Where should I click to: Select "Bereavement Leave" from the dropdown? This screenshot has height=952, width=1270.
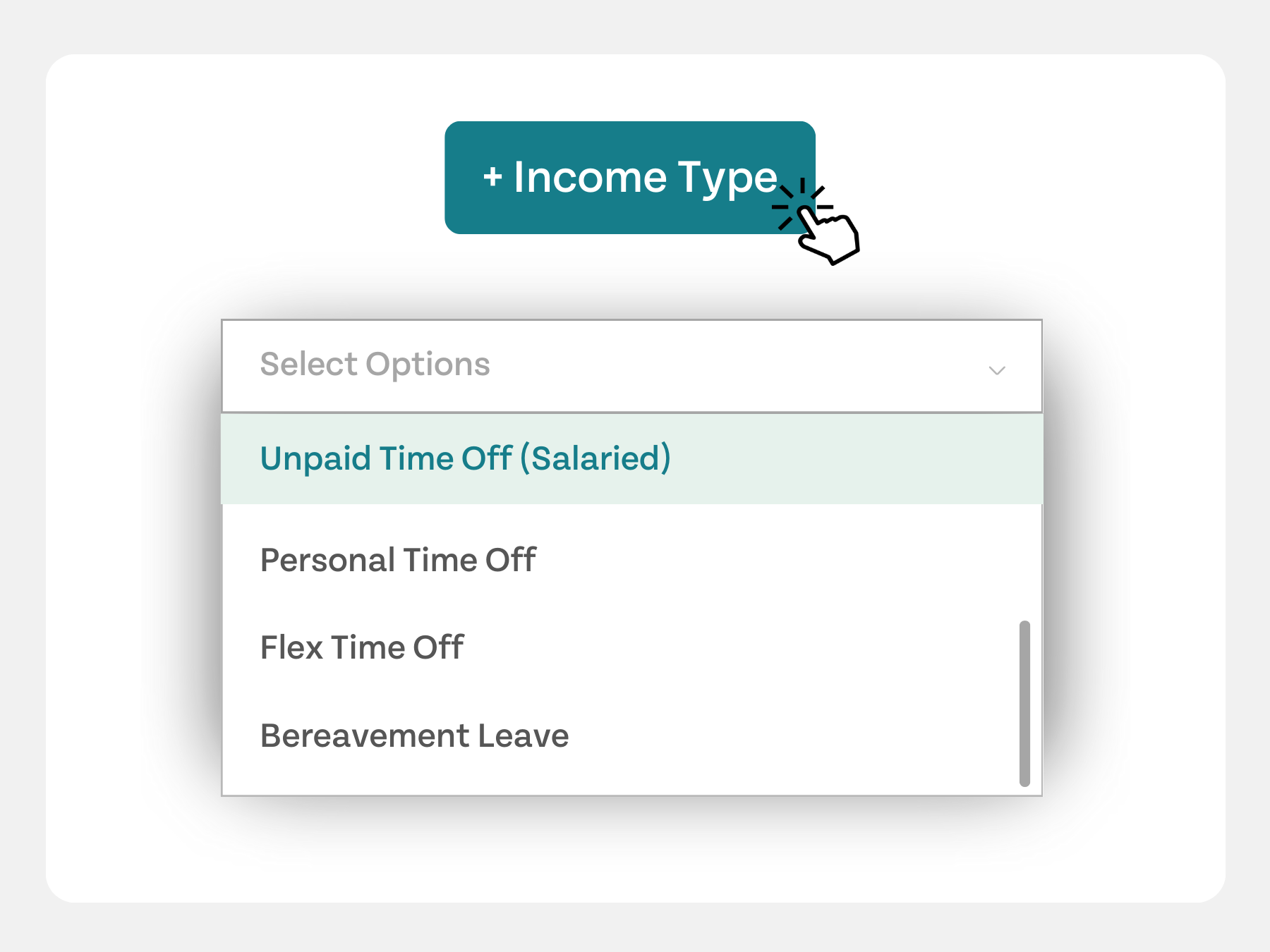[414, 736]
